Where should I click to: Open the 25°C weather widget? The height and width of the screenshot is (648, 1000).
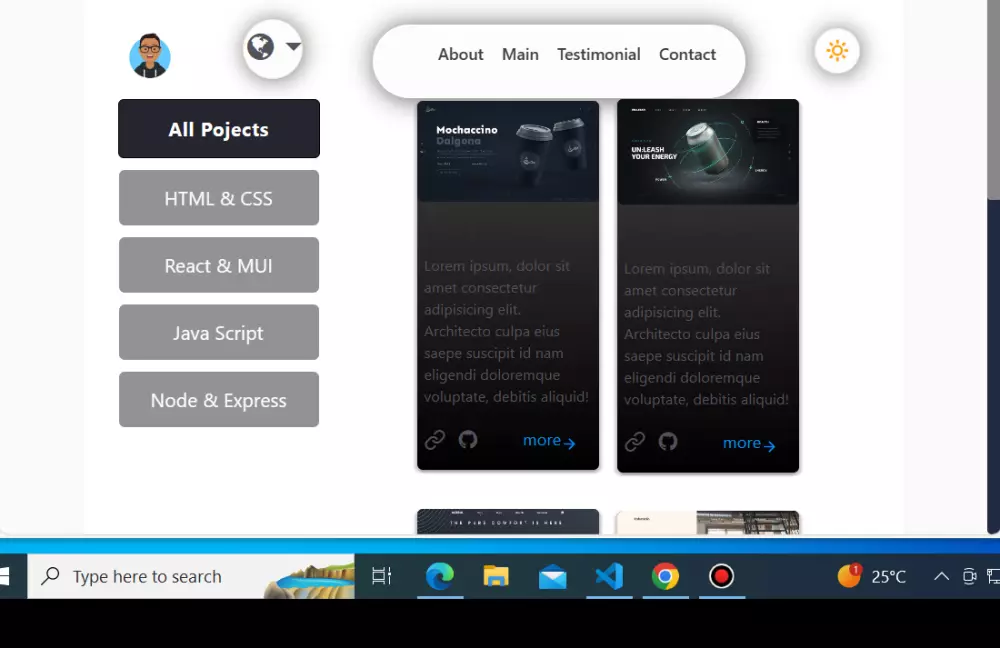[x=872, y=576]
